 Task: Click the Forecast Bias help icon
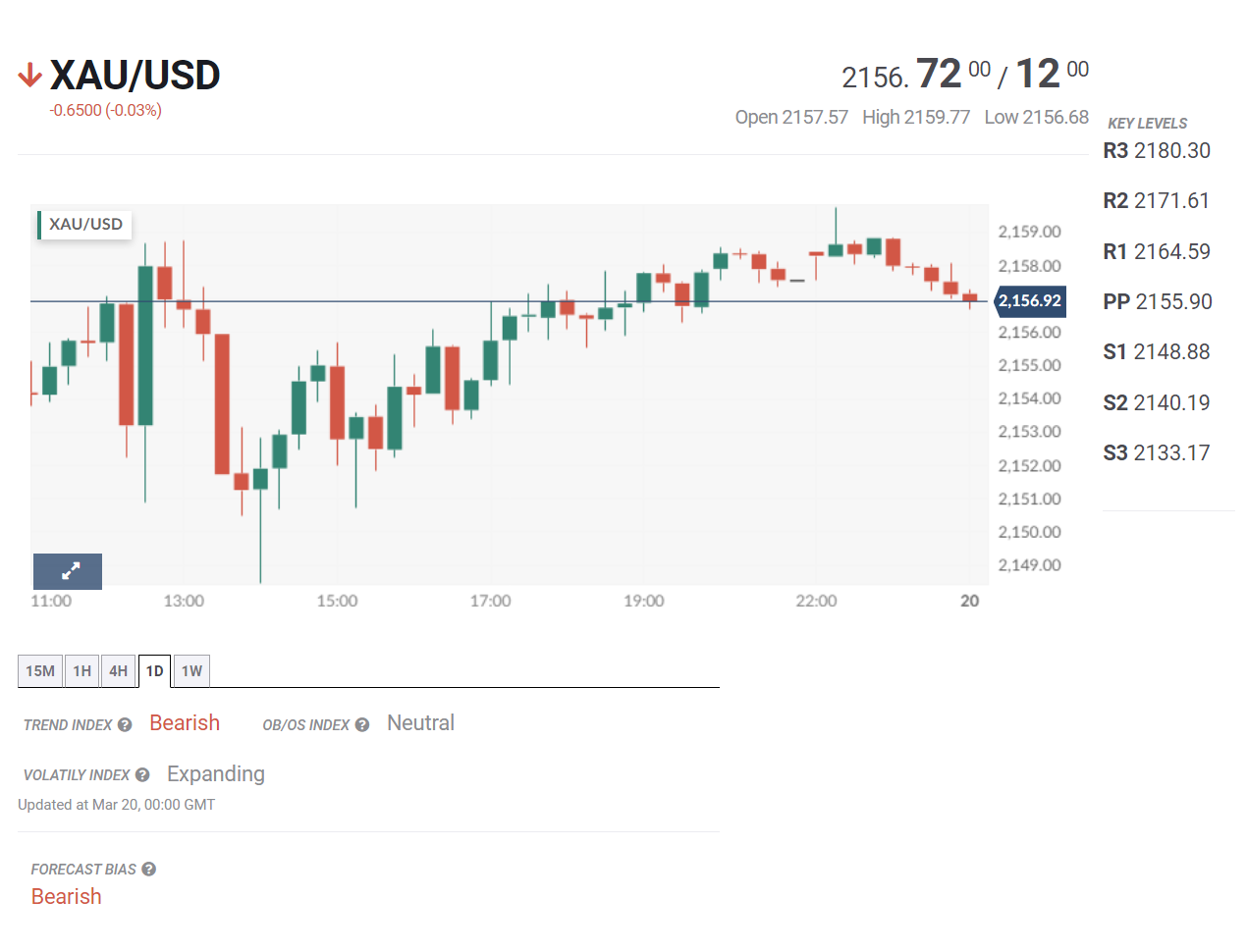click(x=149, y=870)
